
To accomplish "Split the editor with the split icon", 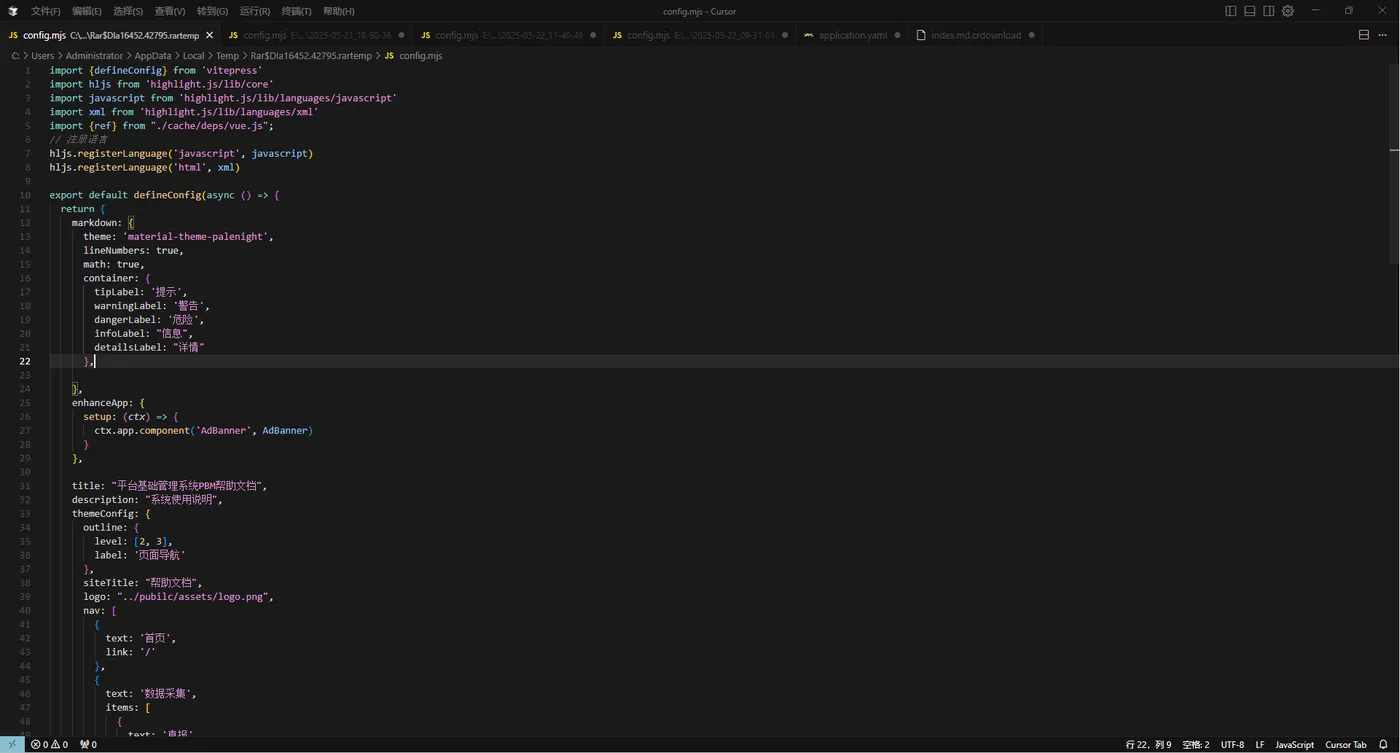I will pos(1364,35).
